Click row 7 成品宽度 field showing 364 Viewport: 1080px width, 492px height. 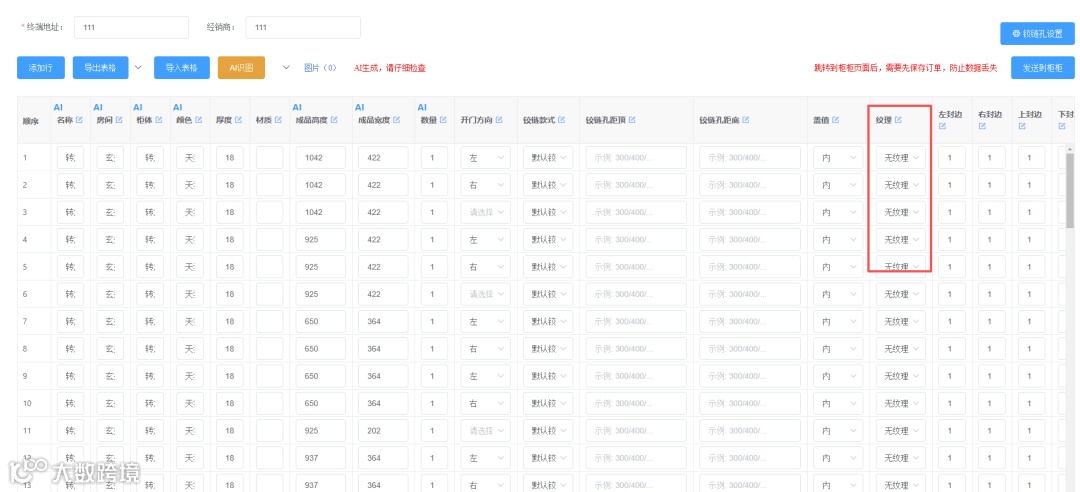click(x=383, y=322)
